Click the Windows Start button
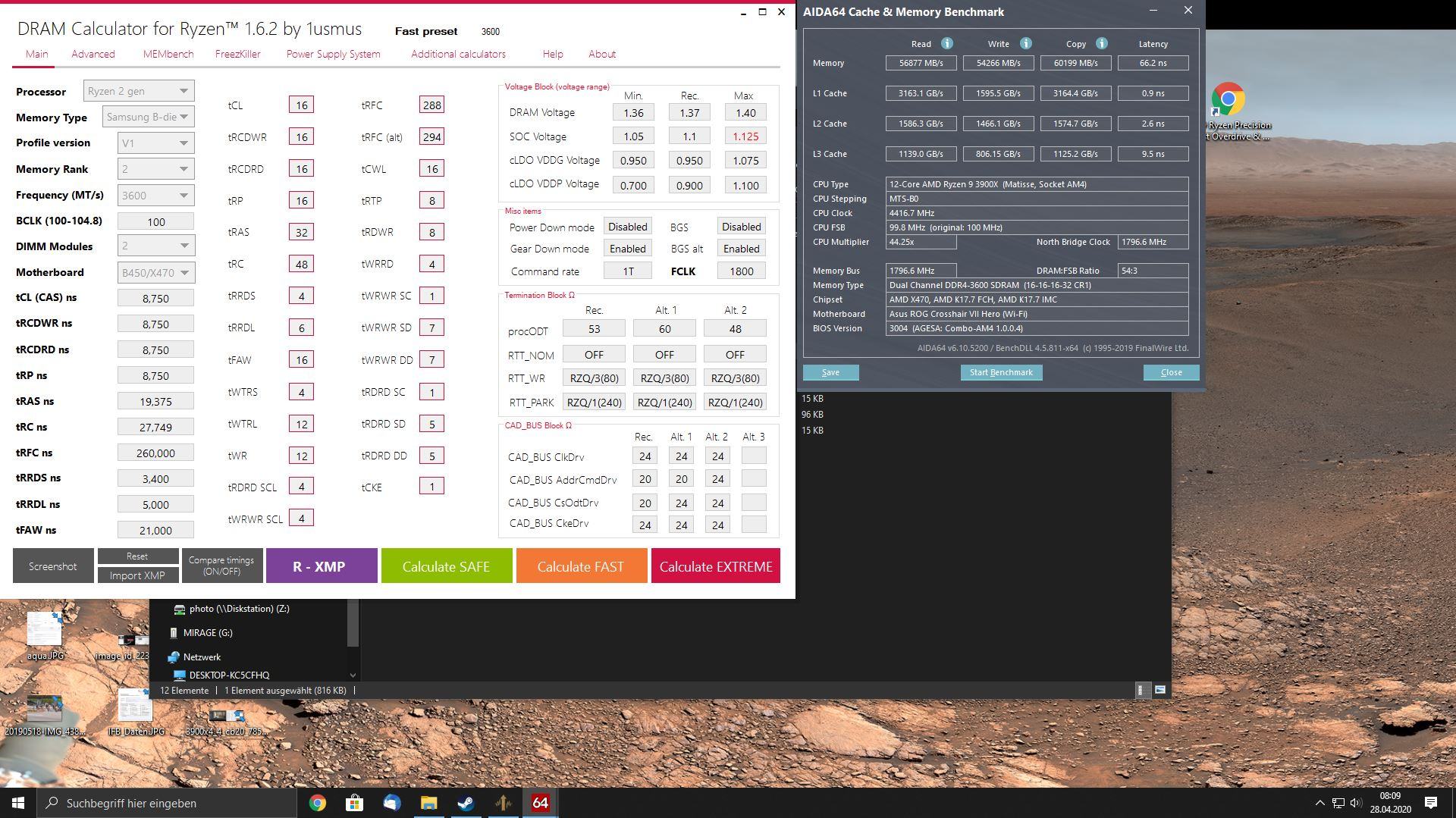The image size is (1456, 818). pyautogui.click(x=18, y=803)
